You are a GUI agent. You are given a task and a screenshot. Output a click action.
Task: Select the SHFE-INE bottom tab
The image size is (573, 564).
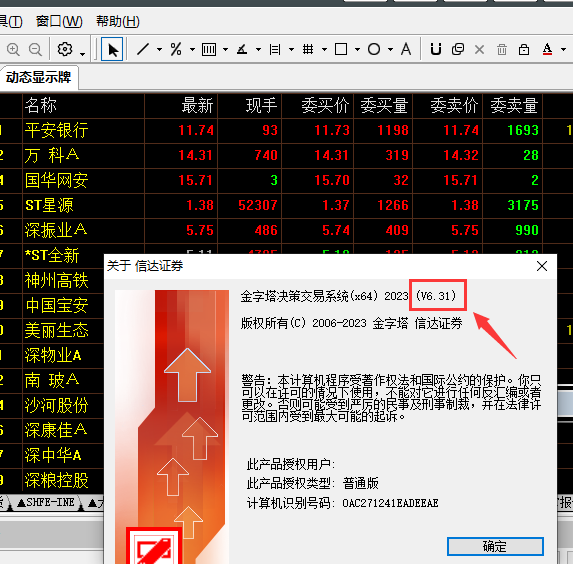point(46,502)
